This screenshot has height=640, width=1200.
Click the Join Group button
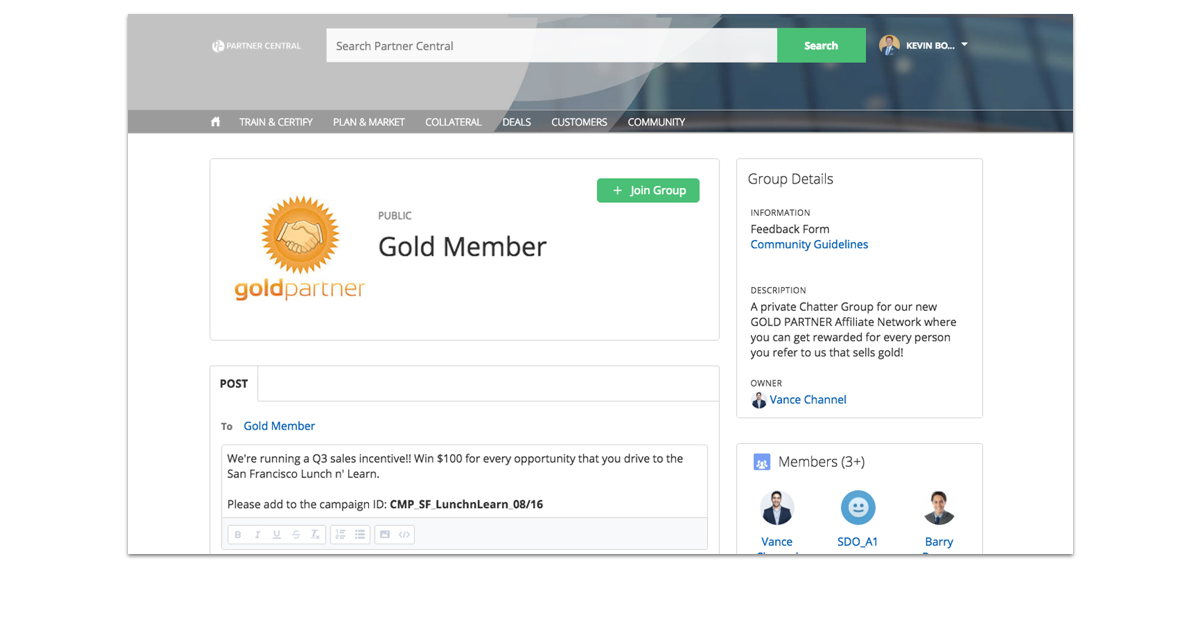[648, 190]
